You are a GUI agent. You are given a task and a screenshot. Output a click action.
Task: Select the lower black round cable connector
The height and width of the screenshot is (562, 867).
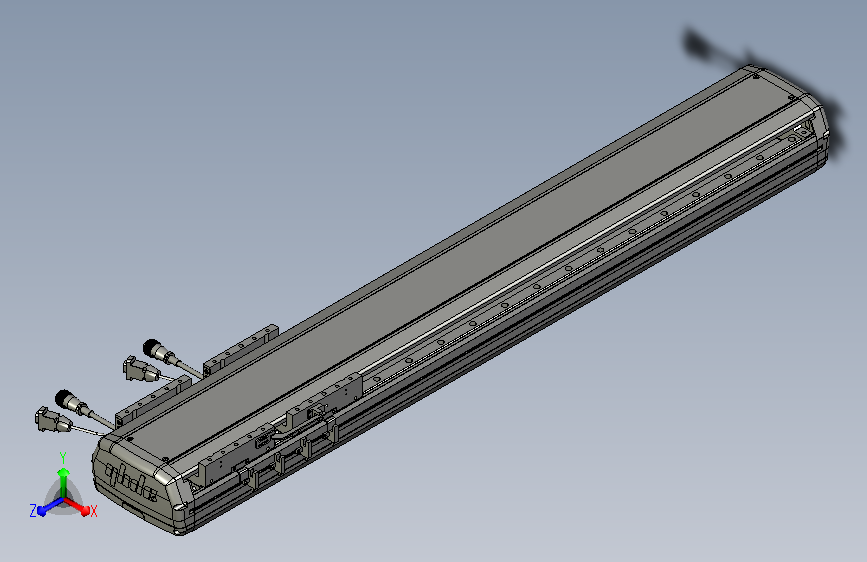70,402
